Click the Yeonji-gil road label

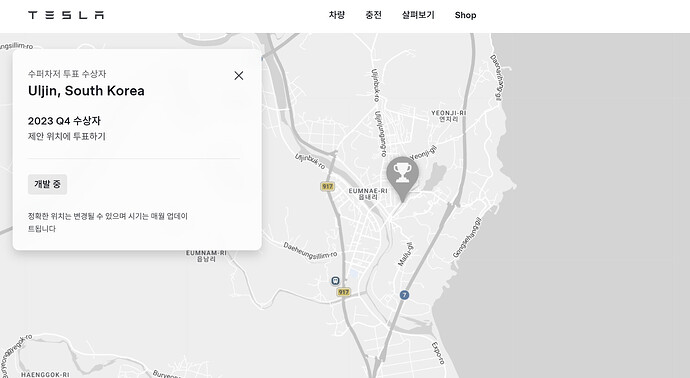(423, 153)
